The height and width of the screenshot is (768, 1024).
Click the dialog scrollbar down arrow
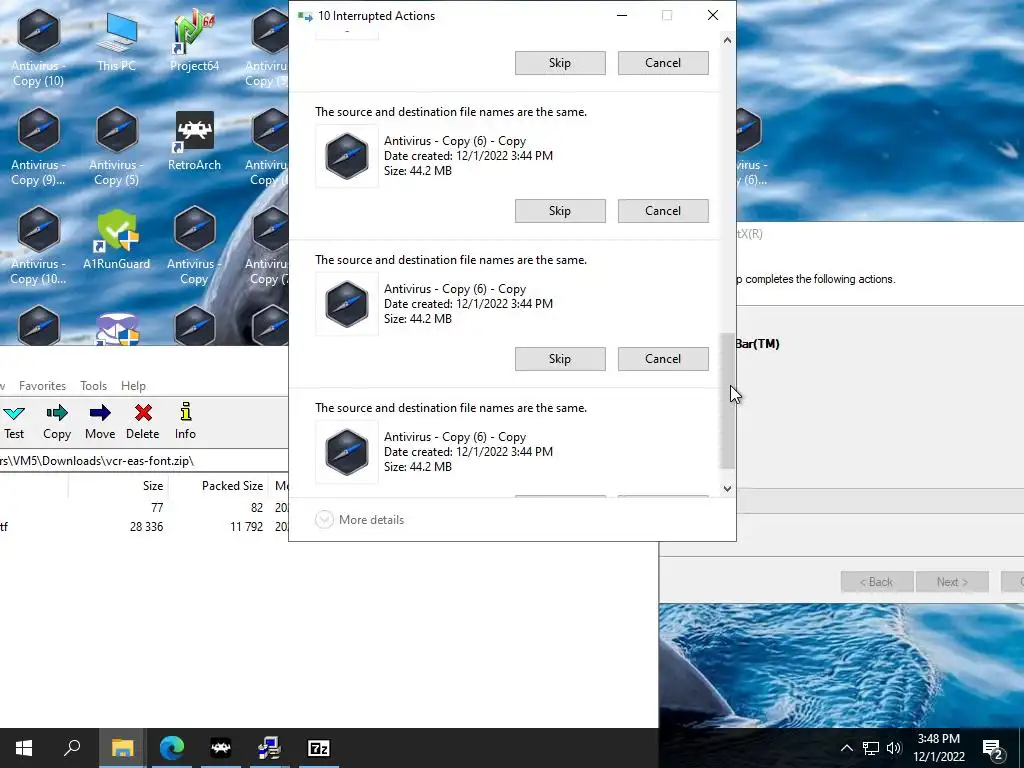[x=728, y=488]
